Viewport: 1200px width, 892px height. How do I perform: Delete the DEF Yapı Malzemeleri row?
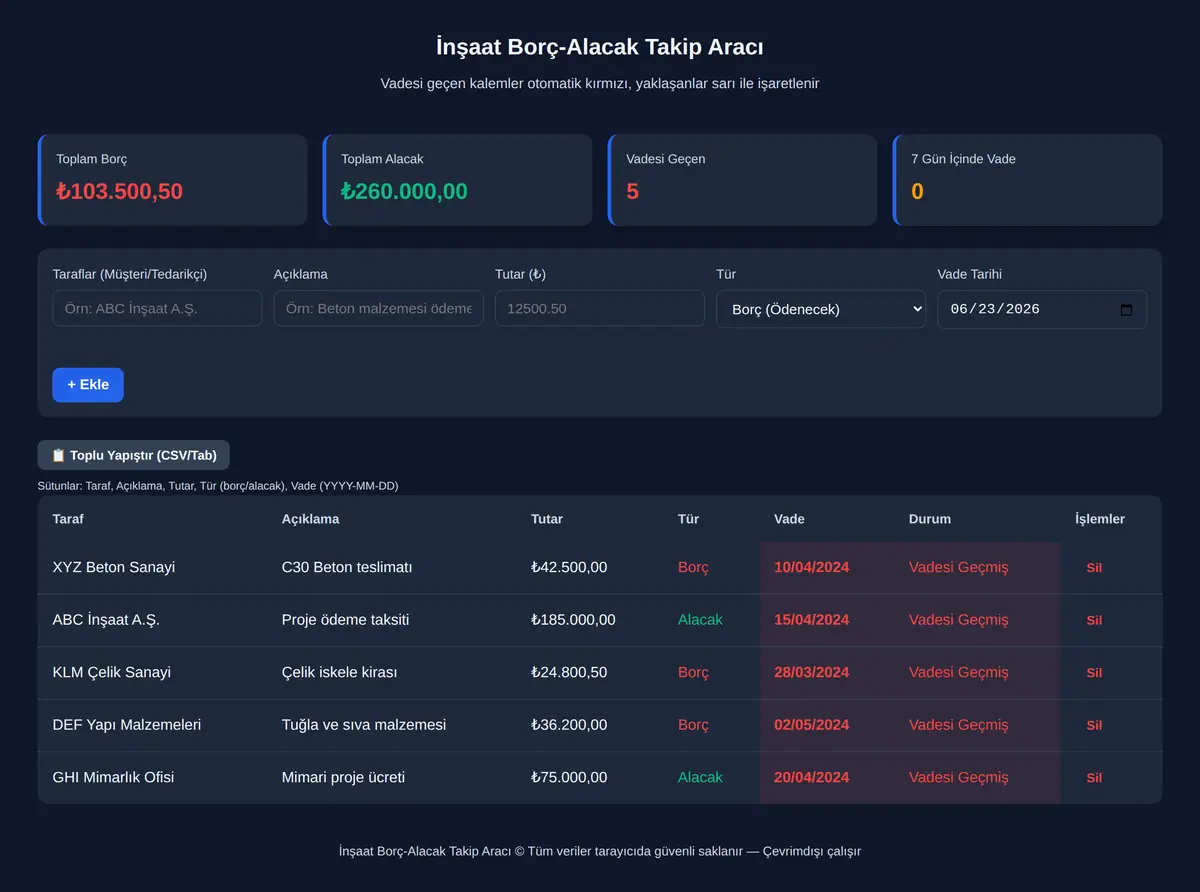[1094, 725]
